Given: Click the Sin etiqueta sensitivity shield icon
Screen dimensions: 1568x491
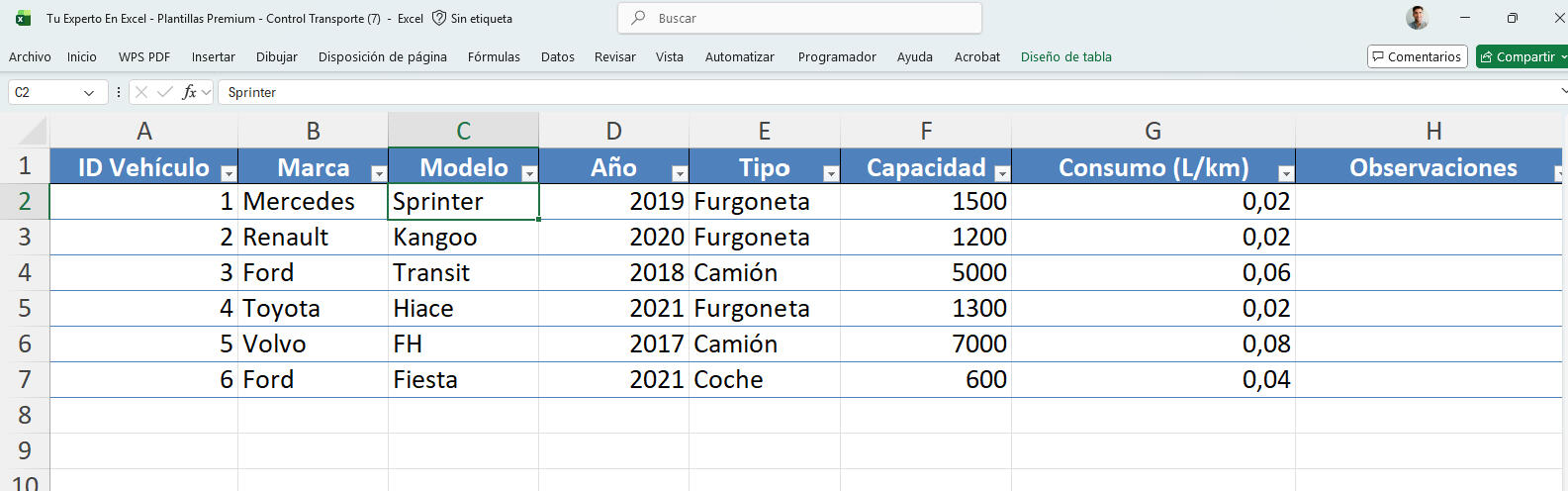Looking at the screenshot, I should point(439,18).
